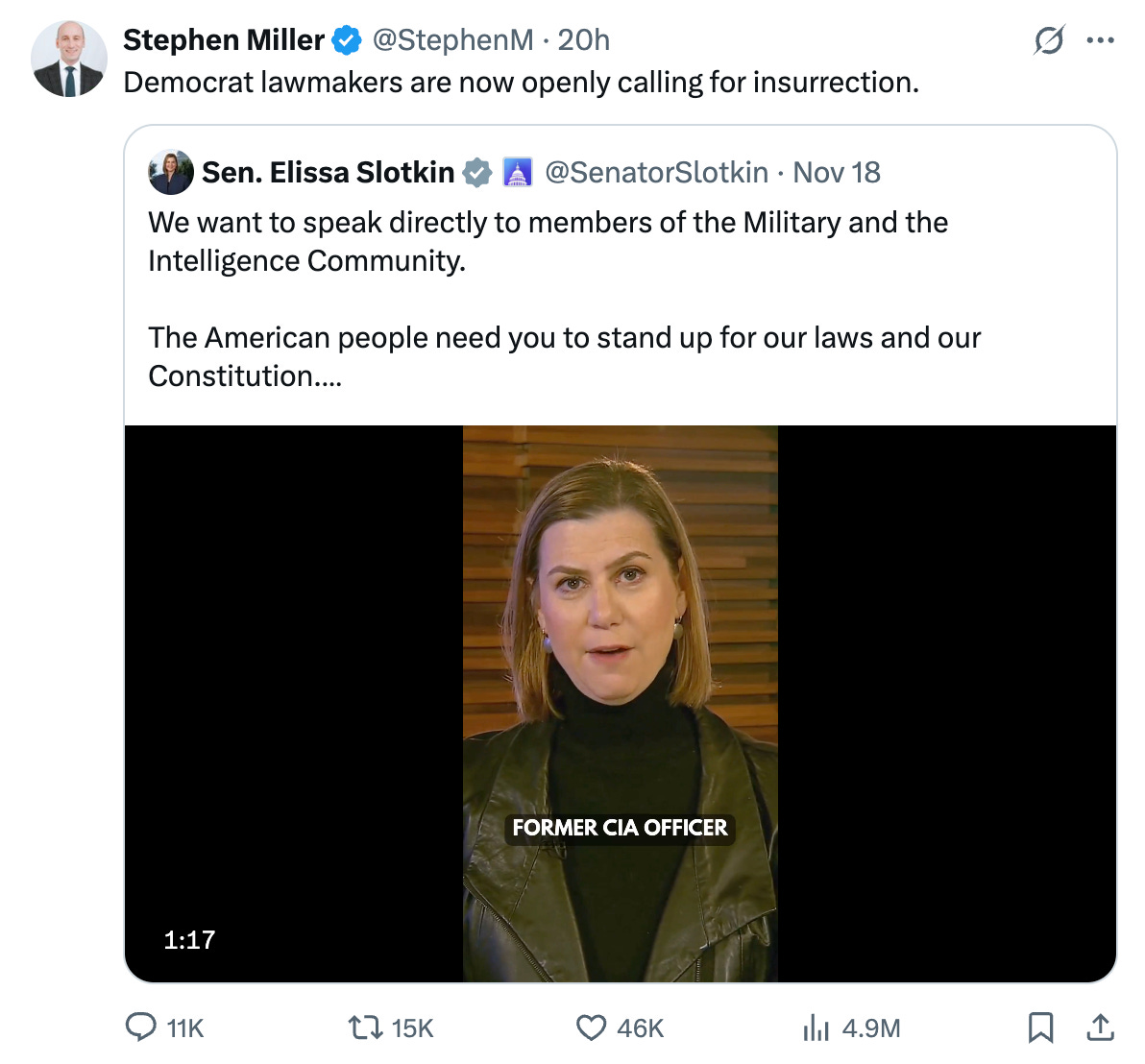
Task: Visit the @StephenM handle
Action: (x=452, y=40)
